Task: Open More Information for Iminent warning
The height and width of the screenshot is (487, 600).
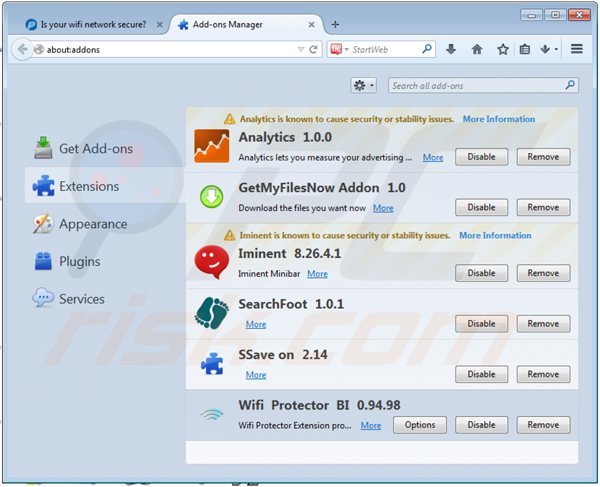Action: [x=495, y=235]
